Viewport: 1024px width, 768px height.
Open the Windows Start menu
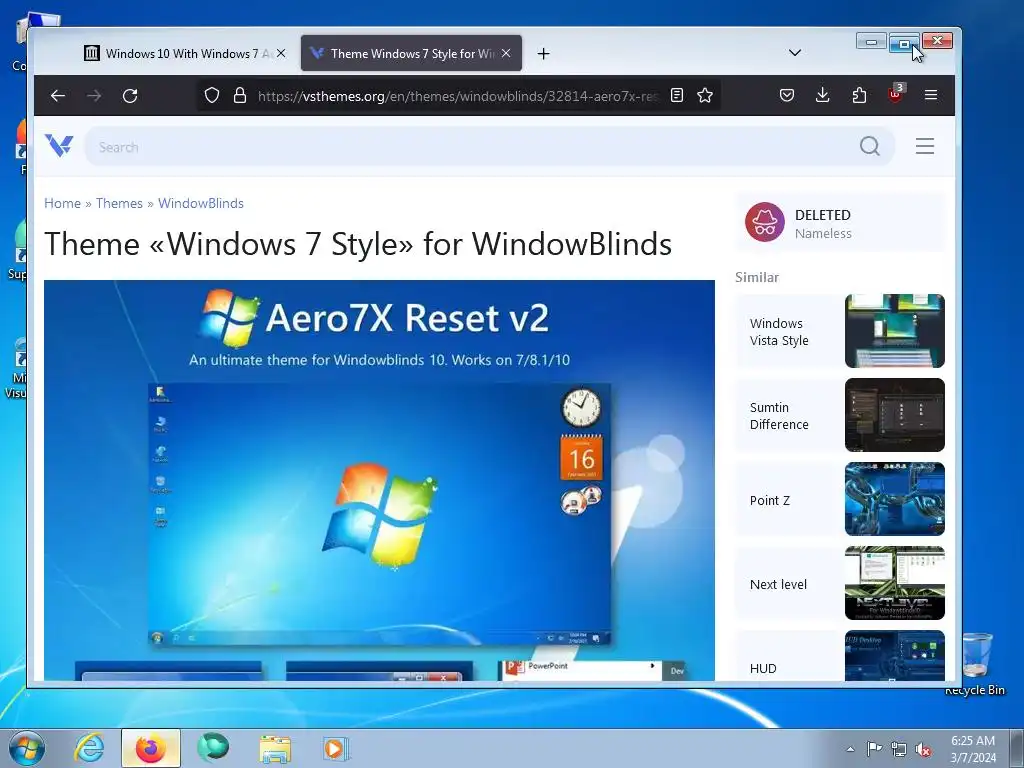coord(26,748)
